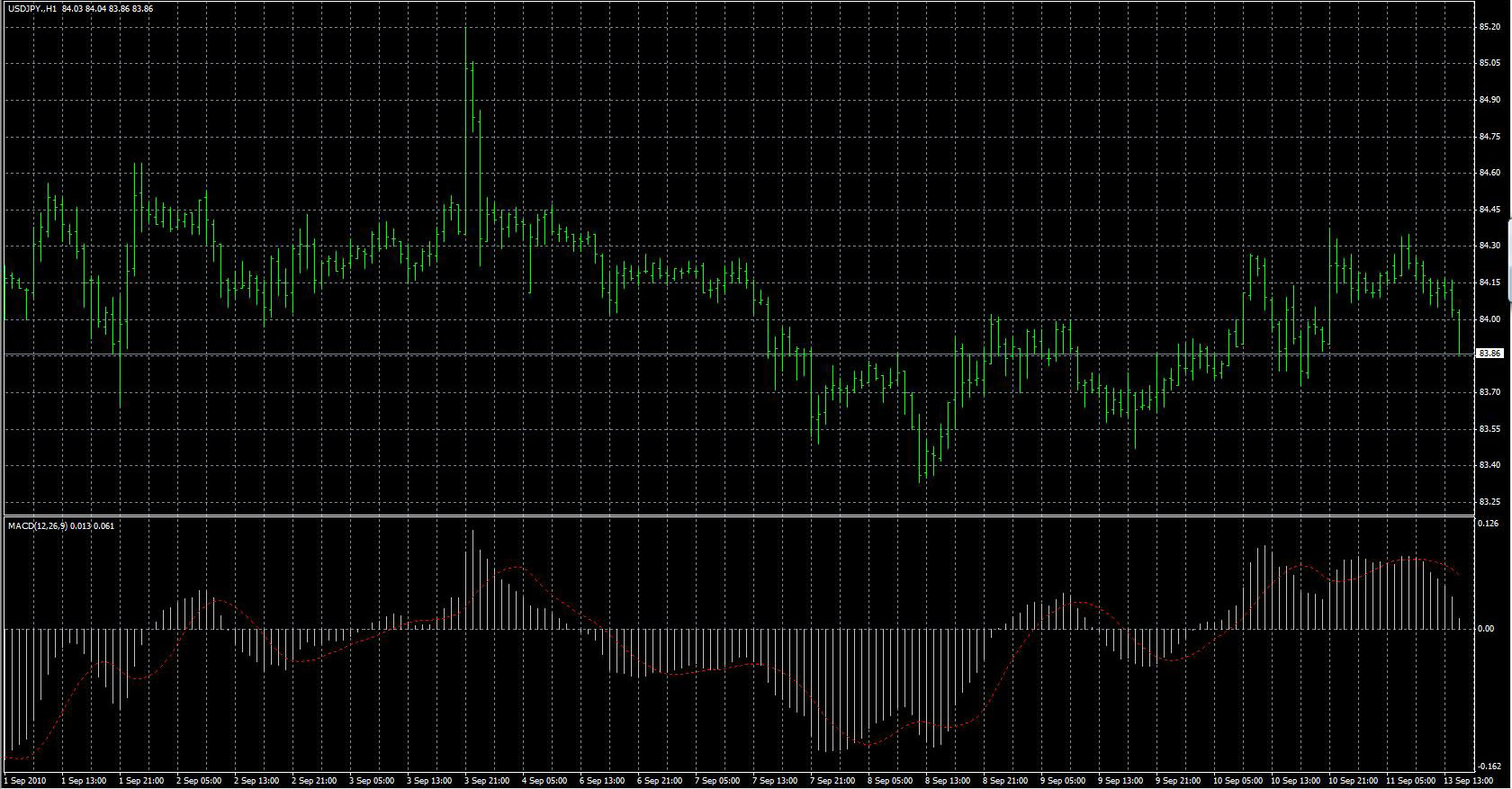1512x789 pixels.
Task: Select the 6 Sep 21:00 time label
Action: [x=660, y=781]
